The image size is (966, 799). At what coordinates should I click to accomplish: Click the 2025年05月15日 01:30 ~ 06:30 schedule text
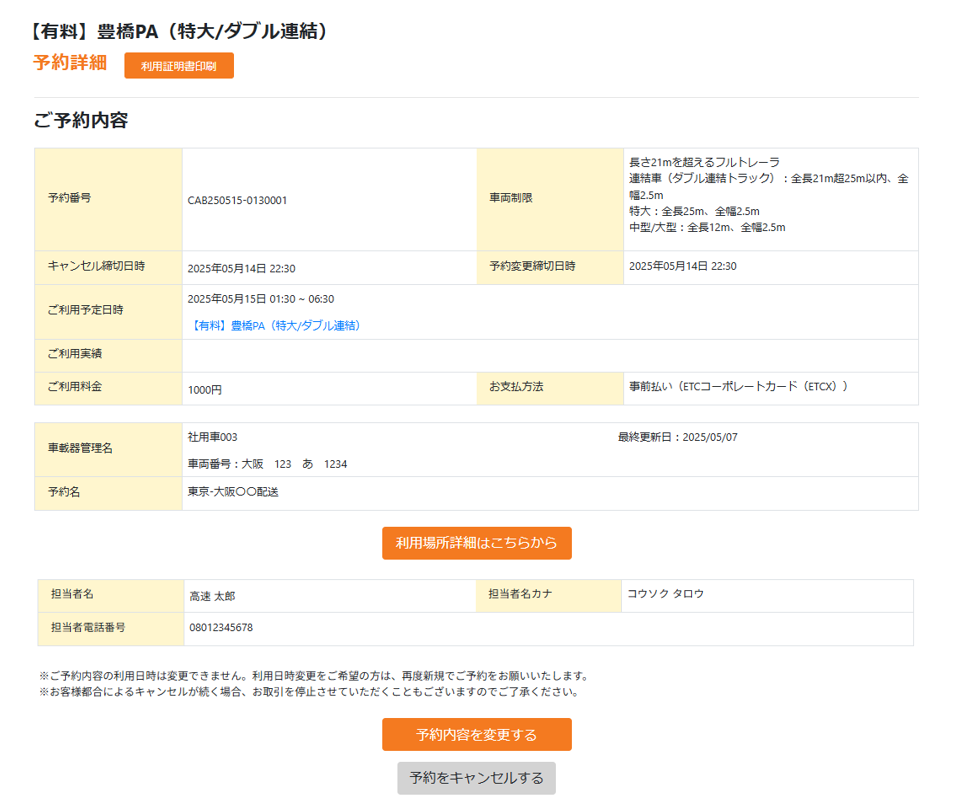[x=261, y=299]
